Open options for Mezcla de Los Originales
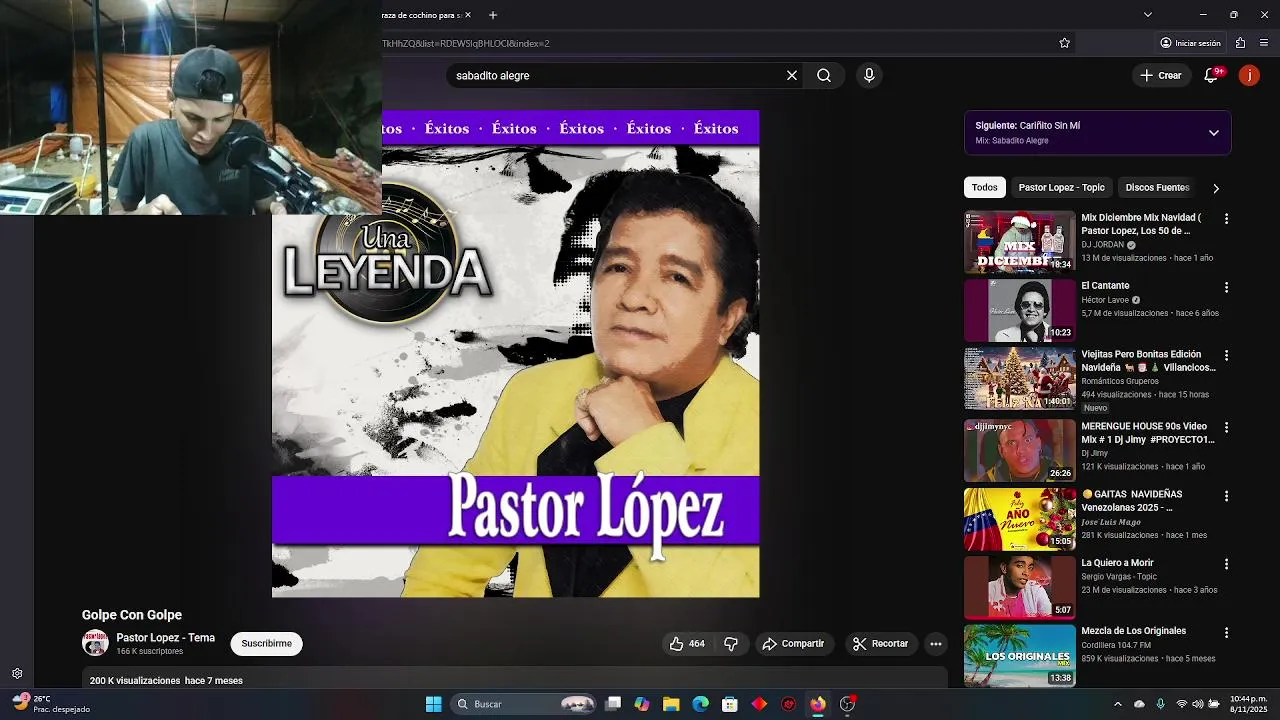 coord(1226,633)
